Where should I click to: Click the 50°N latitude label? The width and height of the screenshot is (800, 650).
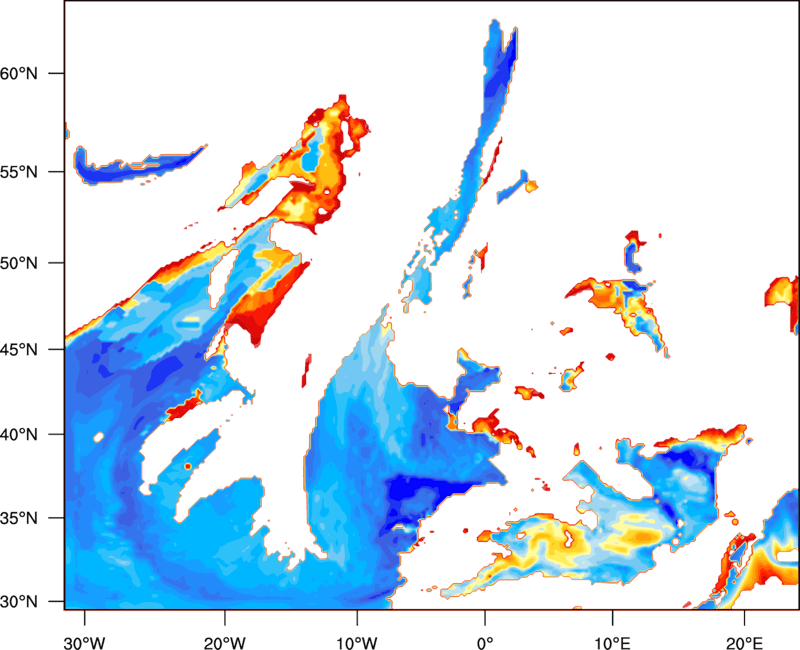tap(19, 263)
